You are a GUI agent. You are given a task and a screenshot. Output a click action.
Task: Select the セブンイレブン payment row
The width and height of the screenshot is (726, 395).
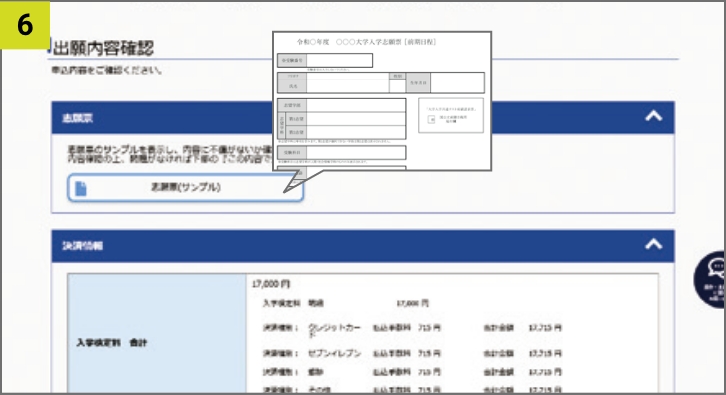click(412, 353)
